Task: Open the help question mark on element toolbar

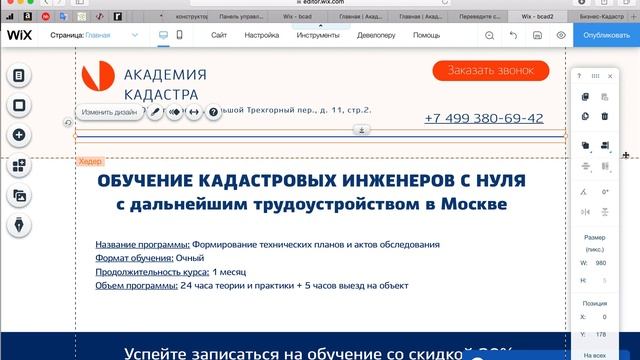Action: [213, 112]
